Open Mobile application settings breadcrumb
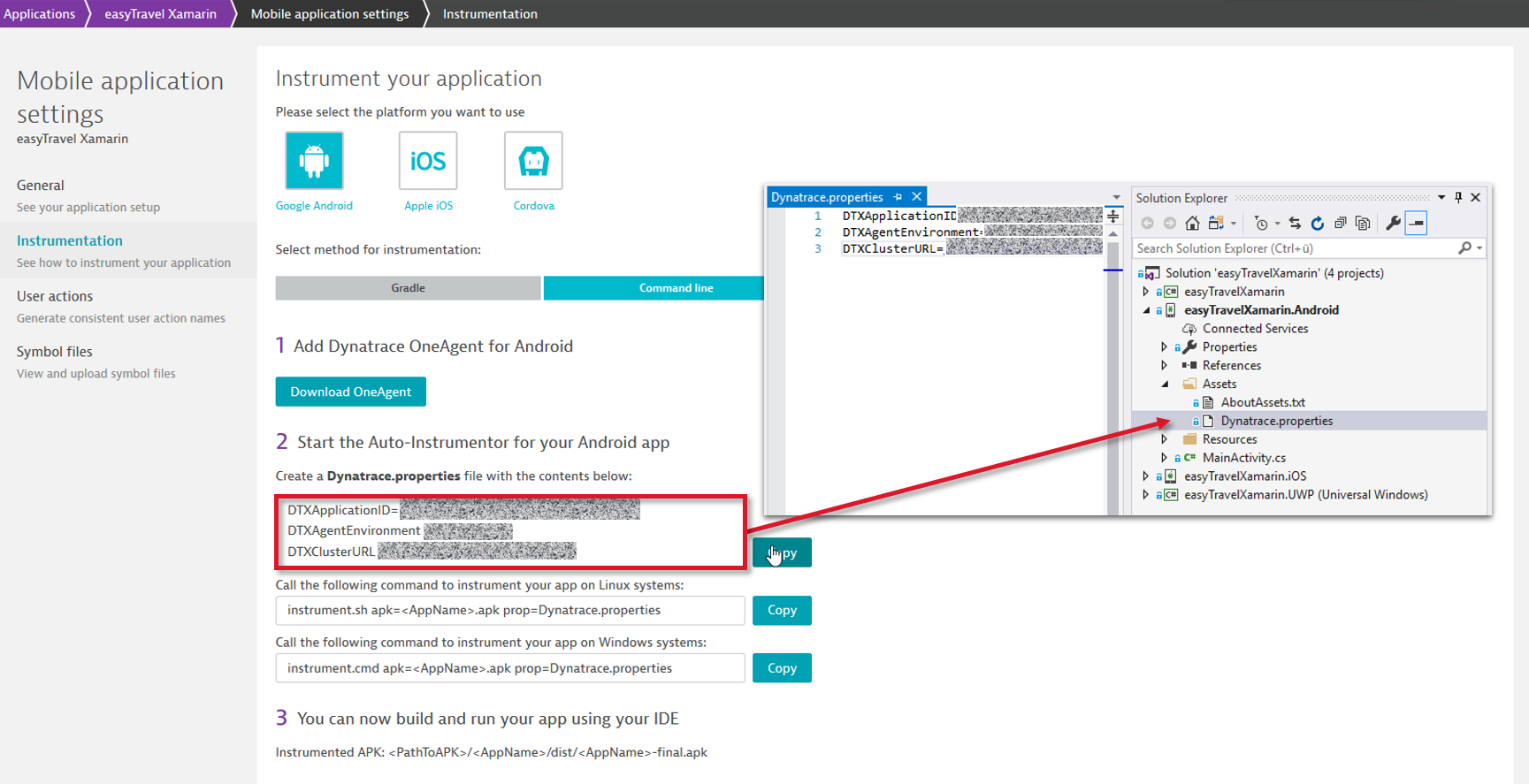This screenshot has height=784, width=1529. coord(330,14)
